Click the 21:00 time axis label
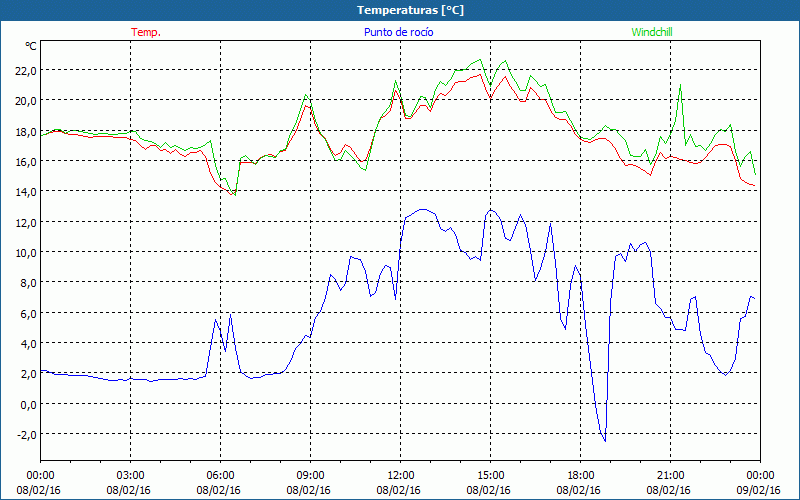Viewport: 800px width, 500px height. [x=670, y=476]
